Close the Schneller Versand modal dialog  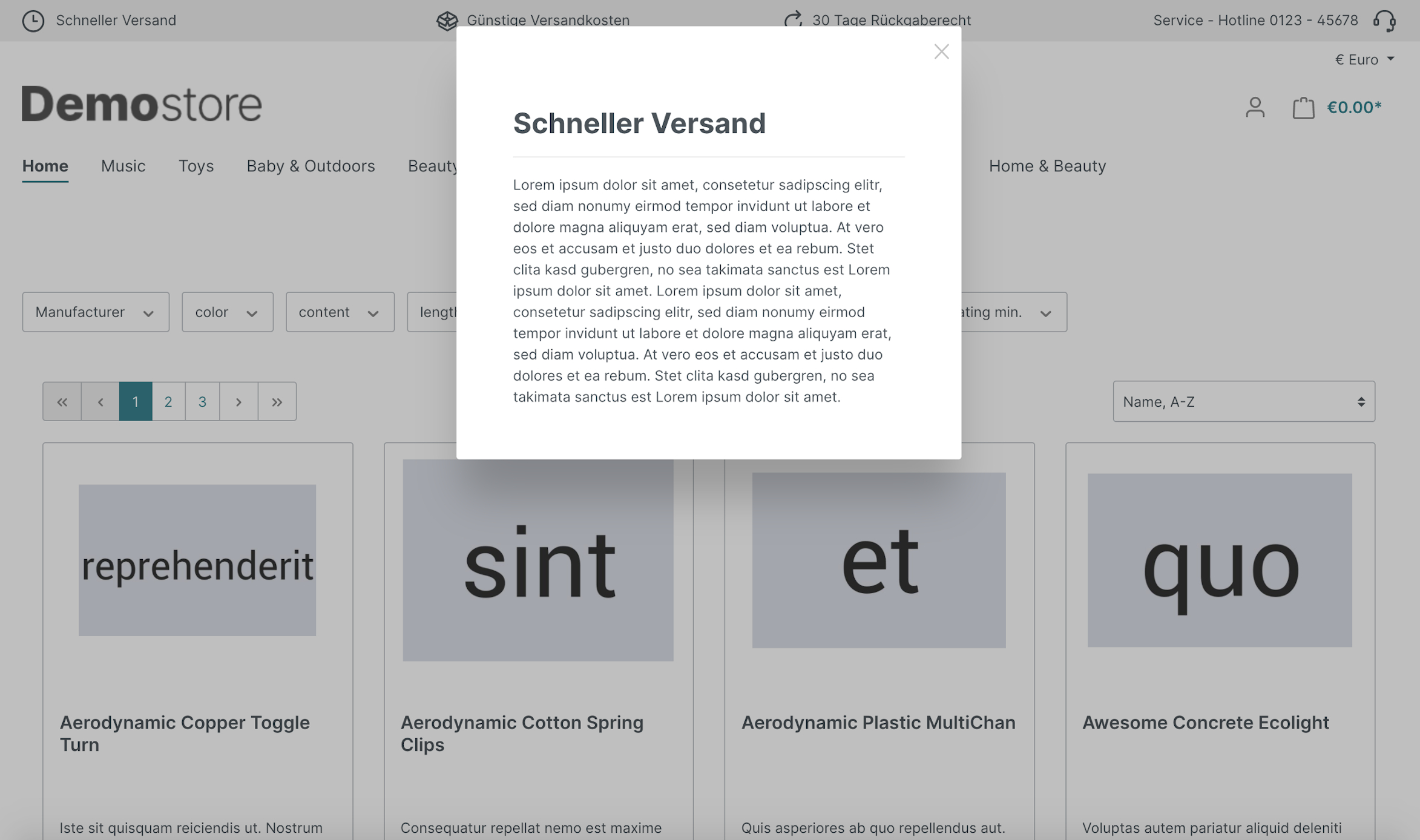pos(940,51)
